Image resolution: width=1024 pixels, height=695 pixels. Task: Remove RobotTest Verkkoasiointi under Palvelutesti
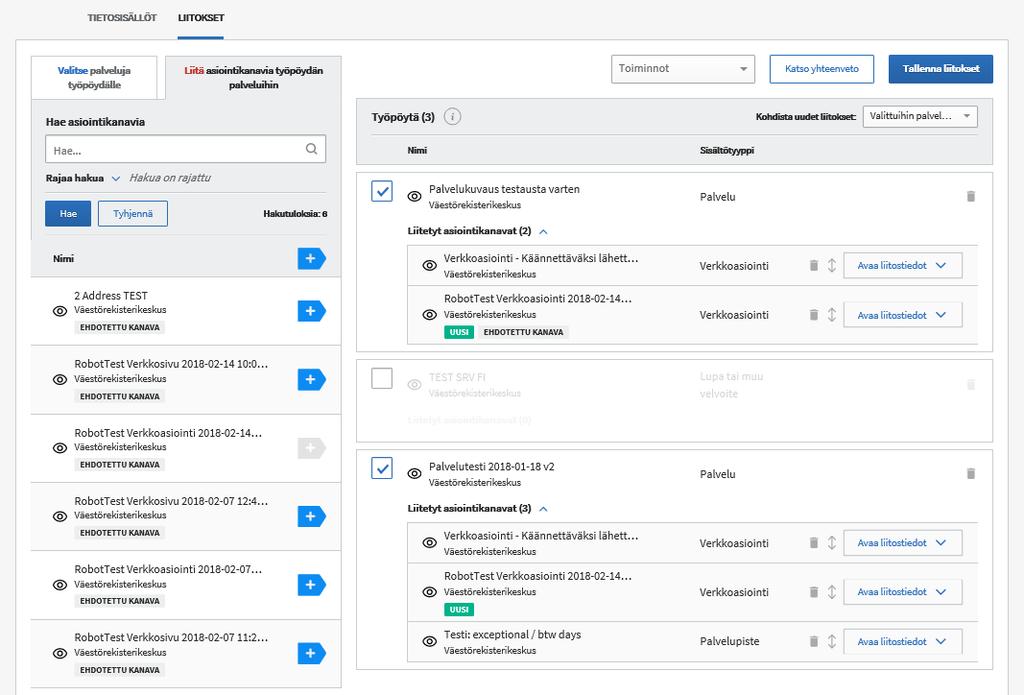pos(814,592)
